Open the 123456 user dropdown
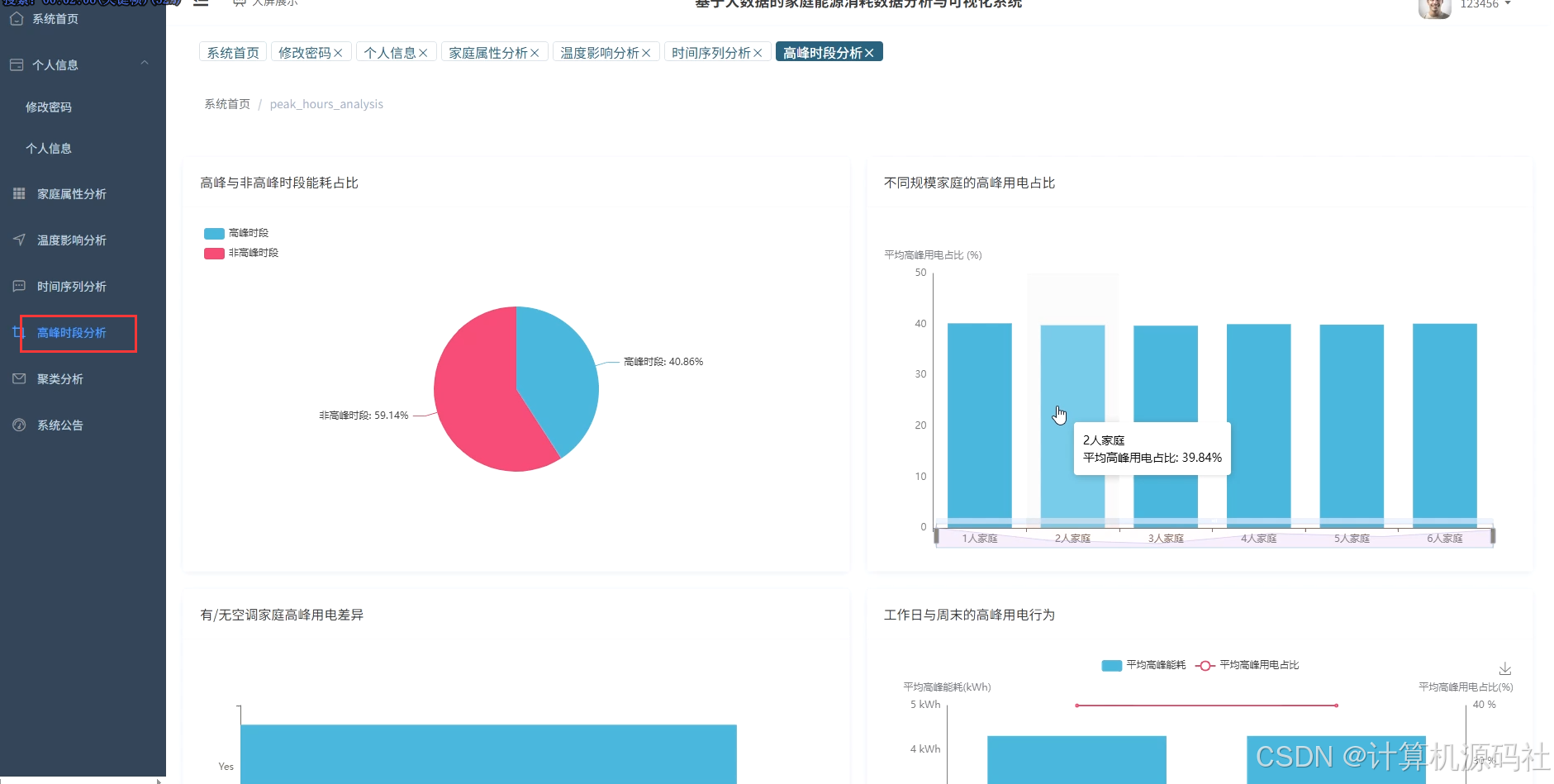Image resolution: width=1554 pixels, height=784 pixels. (x=1485, y=4)
